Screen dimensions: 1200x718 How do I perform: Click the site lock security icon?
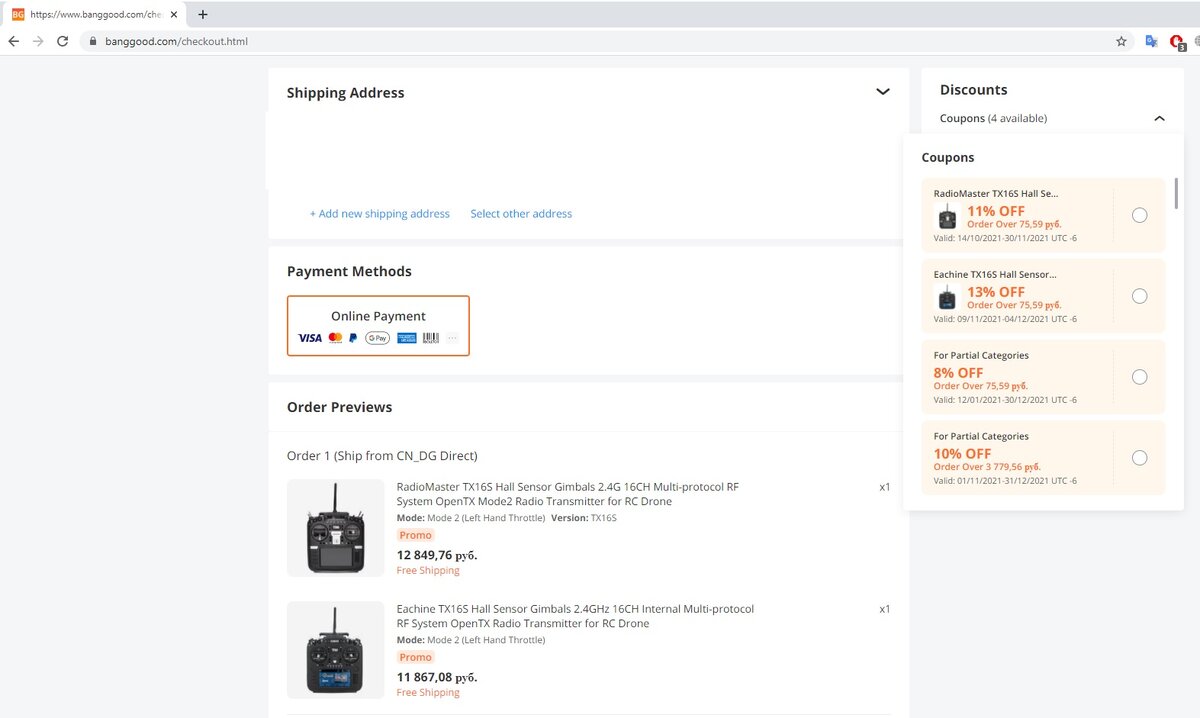pos(92,42)
